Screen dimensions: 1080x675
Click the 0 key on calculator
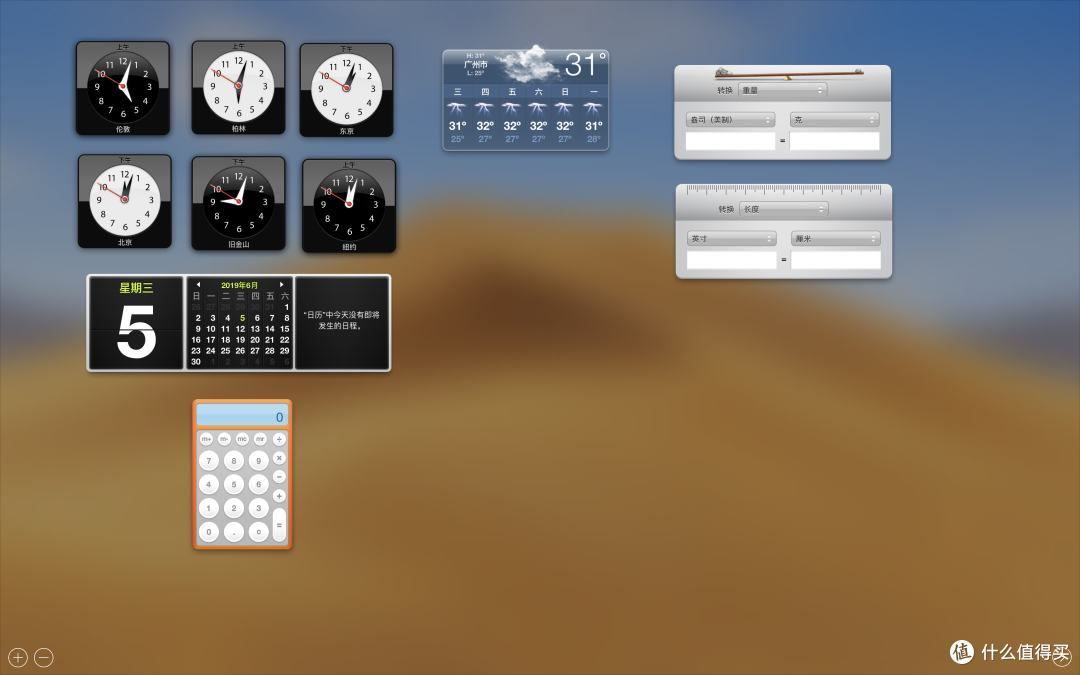click(x=209, y=532)
